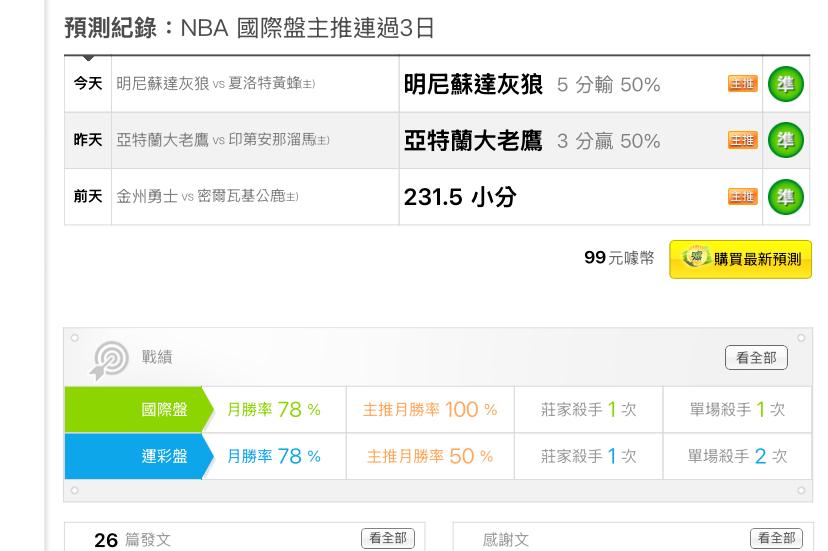Image resolution: width=828 pixels, height=551 pixels.
Task: Select the 運彩盤 tab
Action: (x=139, y=456)
